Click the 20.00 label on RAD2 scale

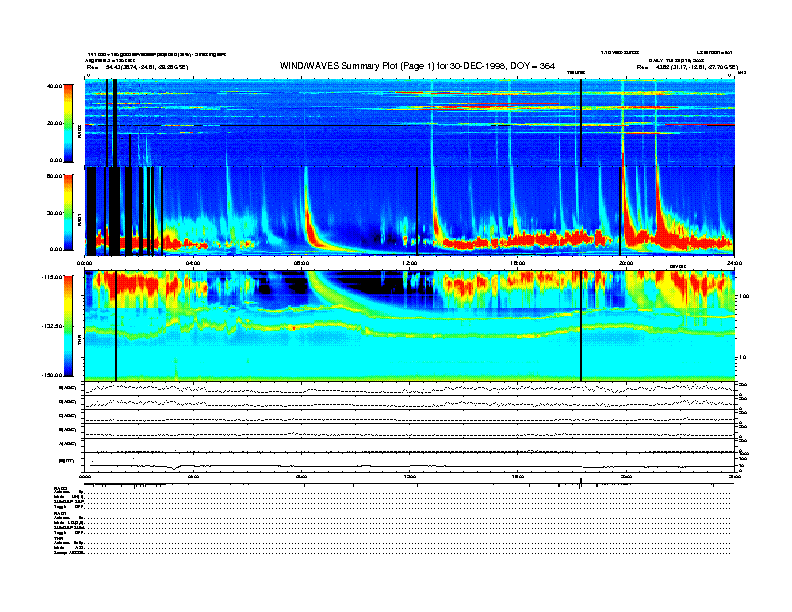point(55,123)
